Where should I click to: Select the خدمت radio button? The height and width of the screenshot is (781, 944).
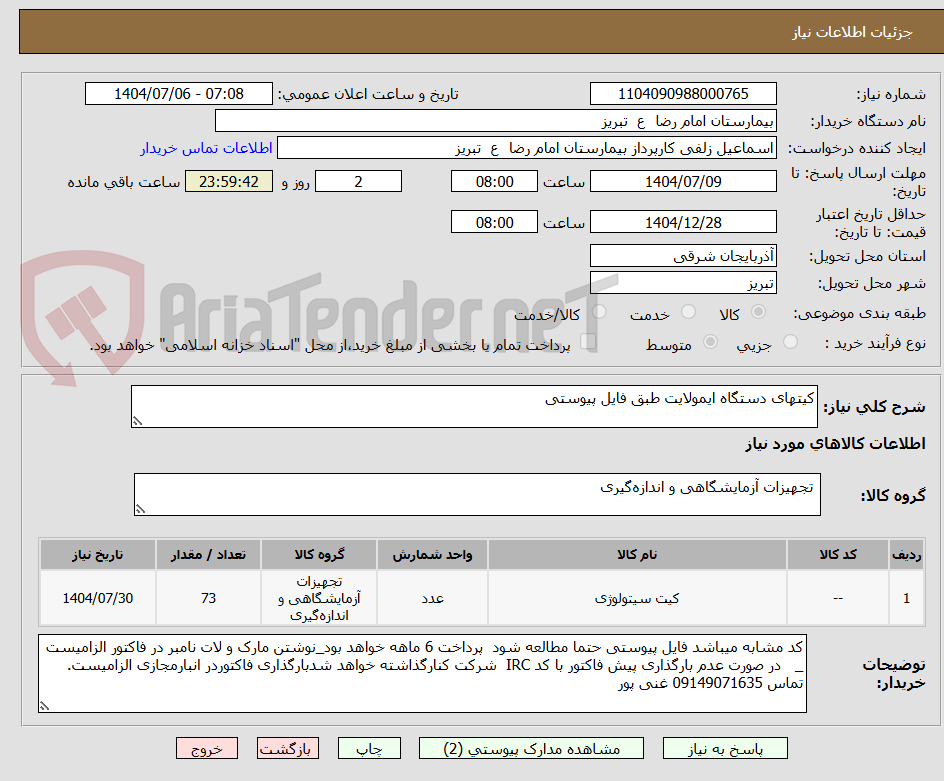[688, 313]
